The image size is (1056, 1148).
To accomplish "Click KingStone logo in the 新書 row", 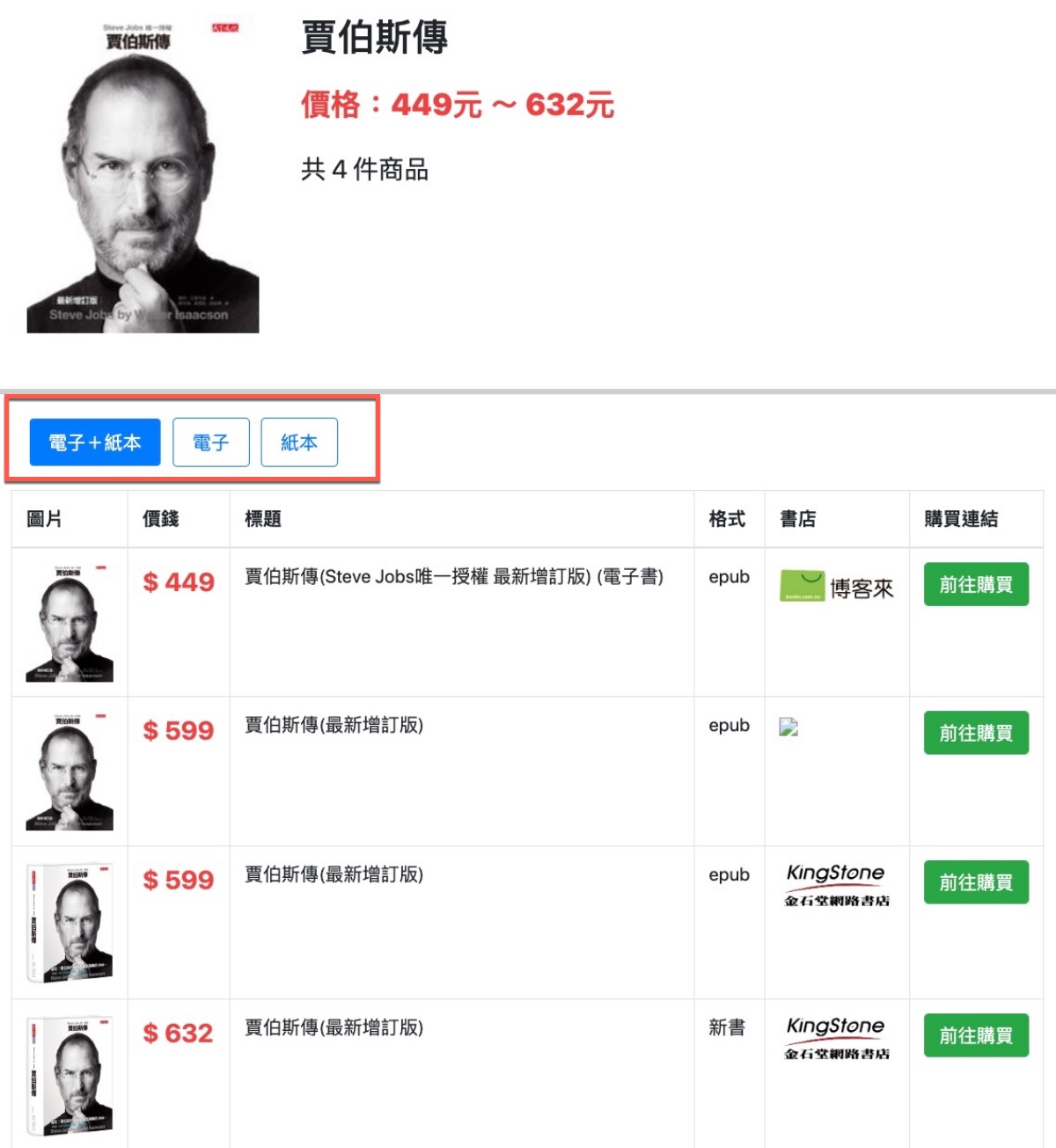I will 837,1038.
